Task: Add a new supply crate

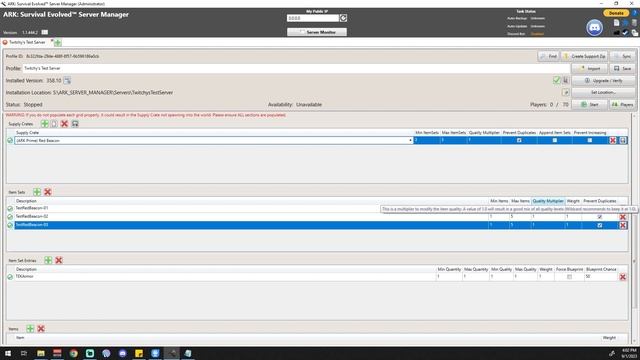Action: 44,124
